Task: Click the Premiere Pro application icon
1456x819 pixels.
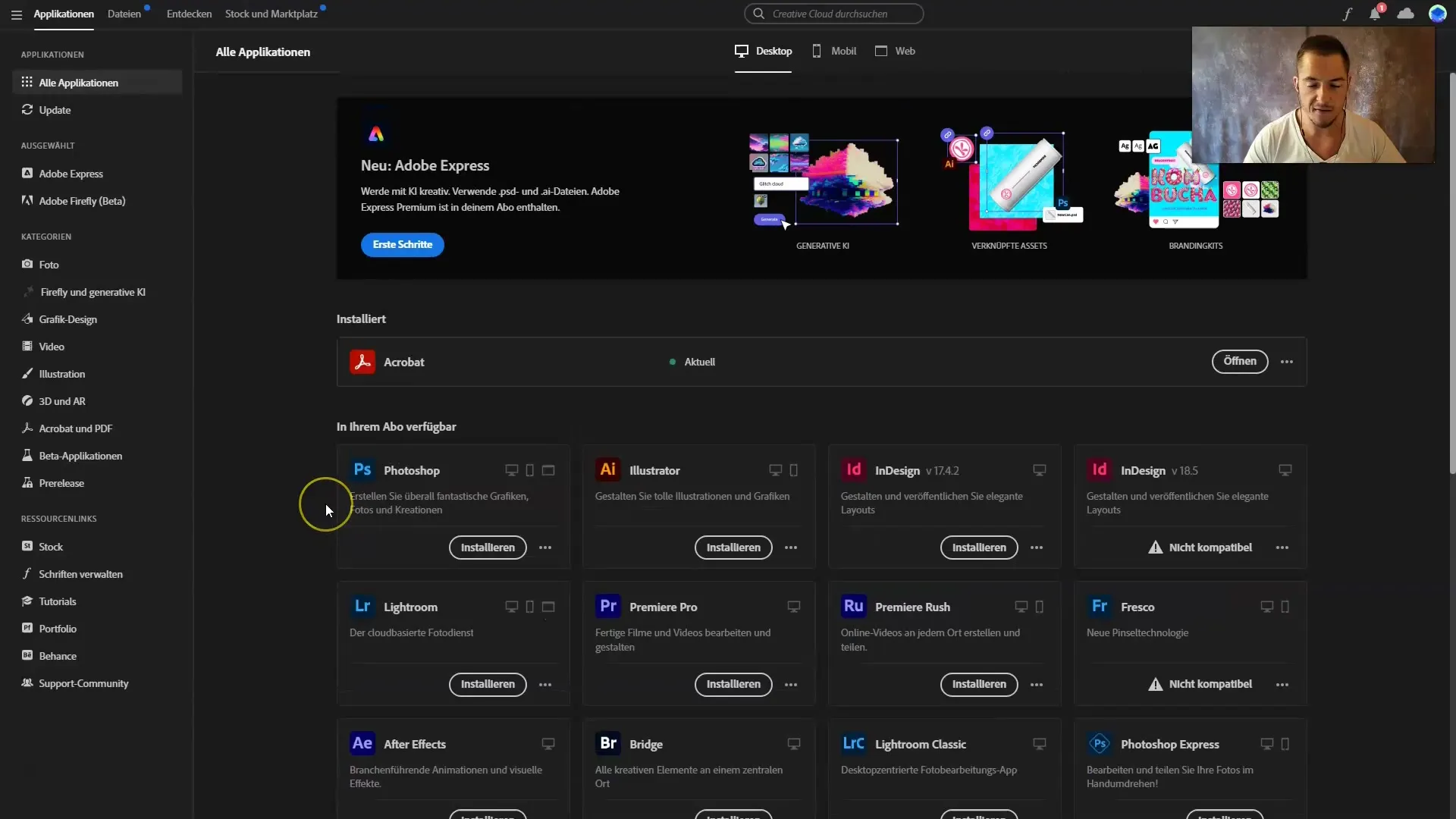Action: 608,607
